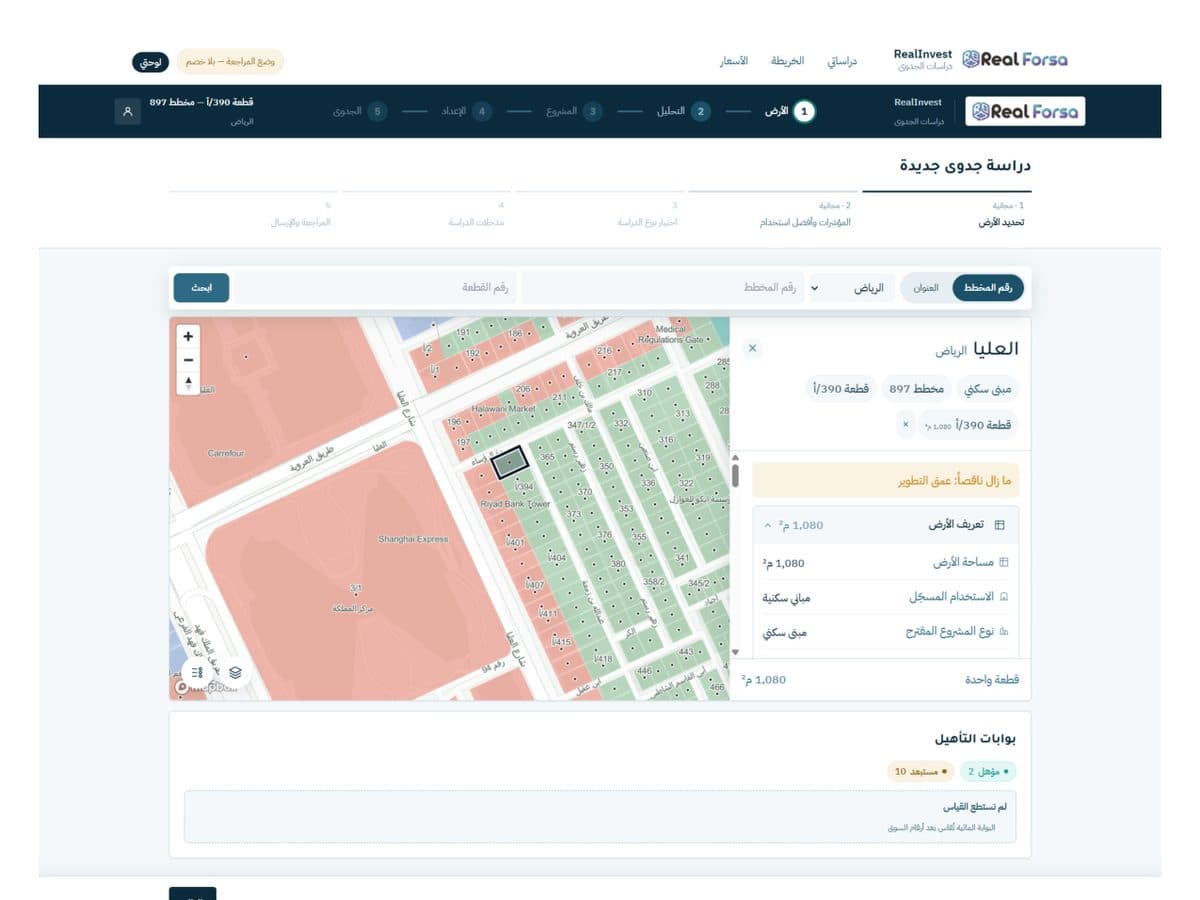Screen dimensions: 1200x900
Task: Click the رقم المخطط input field
Action: [662, 288]
